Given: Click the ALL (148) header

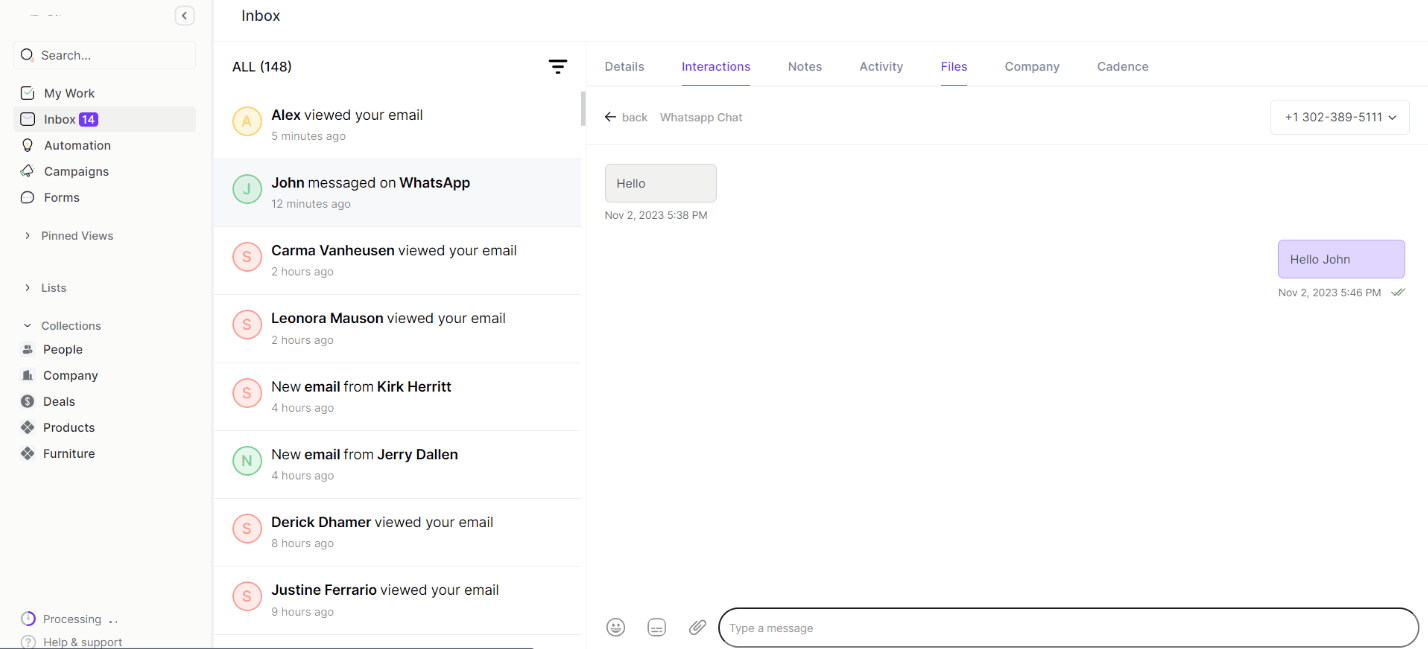Looking at the screenshot, I should tap(262, 67).
